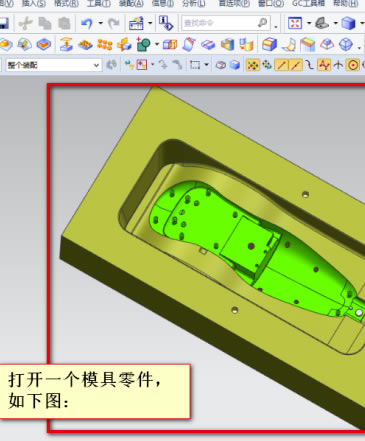Open the 分析(L) menu
The image size is (365, 441).
[194, 4]
